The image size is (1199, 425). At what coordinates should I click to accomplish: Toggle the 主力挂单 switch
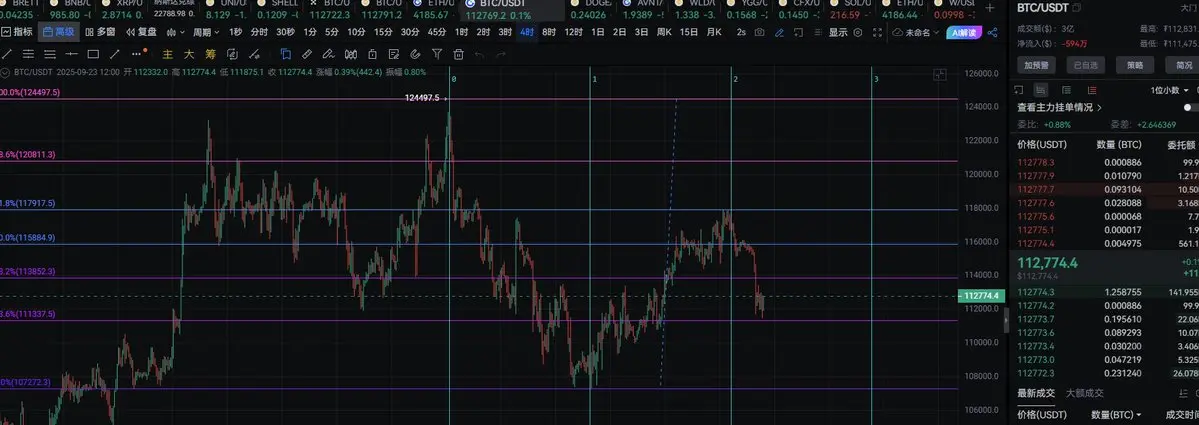pyautogui.click(x=1191, y=108)
